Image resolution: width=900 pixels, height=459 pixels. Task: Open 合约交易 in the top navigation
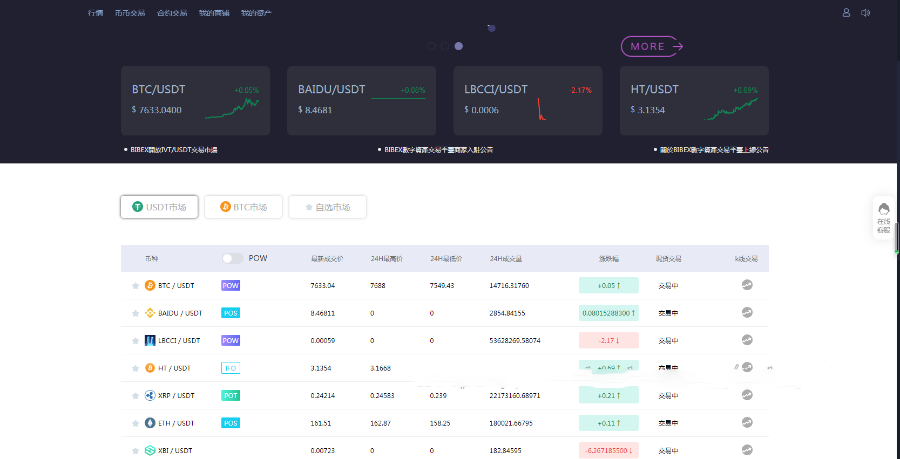(172, 13)
